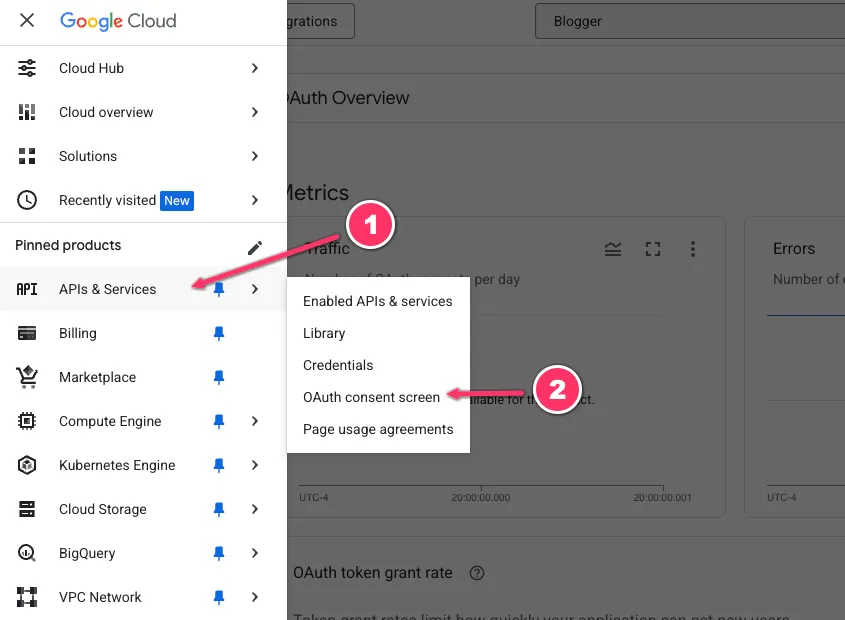
Task: Open the VPC Network label
Action: (x=100, y=597)
